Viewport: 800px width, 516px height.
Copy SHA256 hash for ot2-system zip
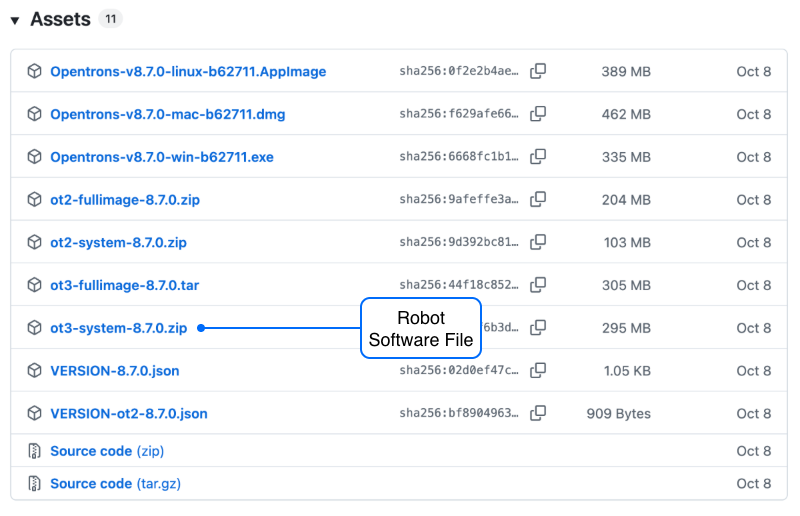[538, 243]
